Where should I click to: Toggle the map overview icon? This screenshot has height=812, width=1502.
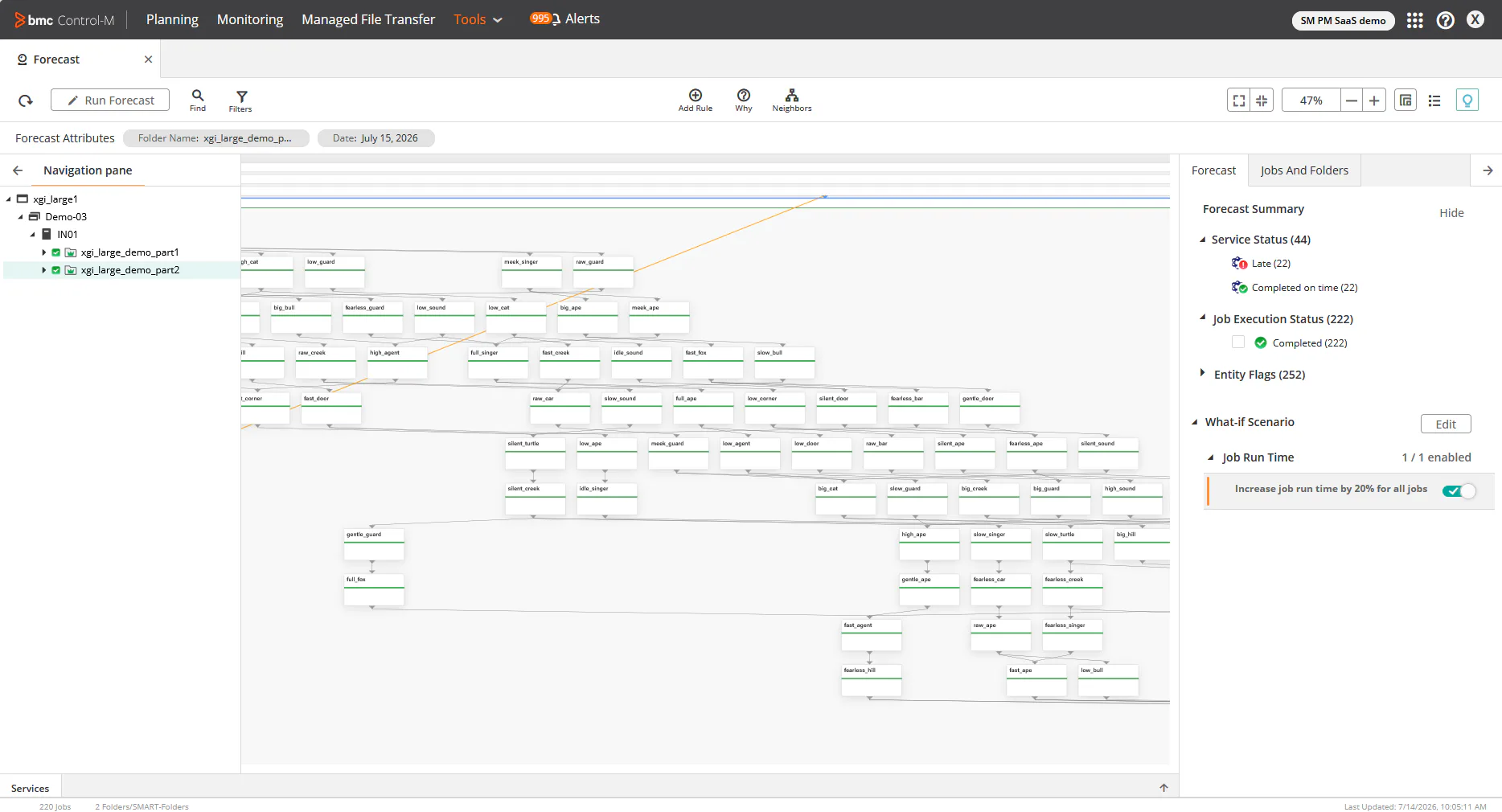pyautogui.click(x=1406, y=100)
